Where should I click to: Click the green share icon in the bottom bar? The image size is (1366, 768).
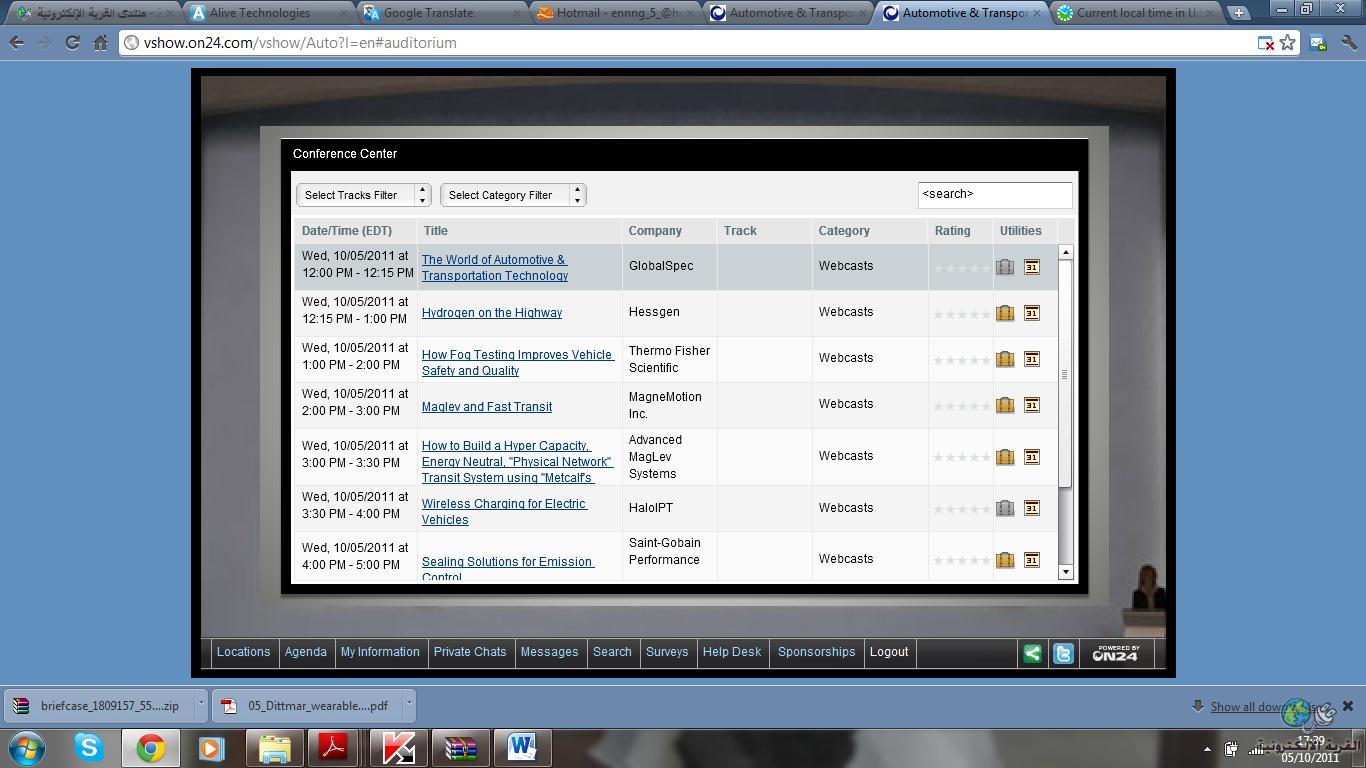tap(1032, 653)
